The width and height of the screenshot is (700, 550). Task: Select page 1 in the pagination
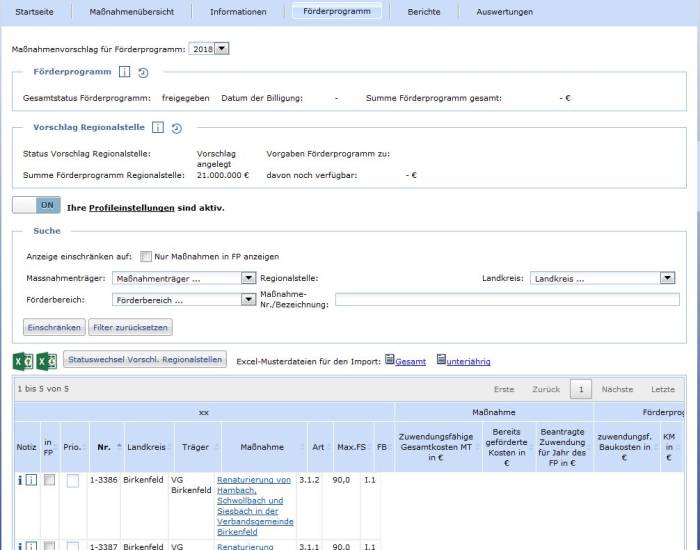point(581,389)
